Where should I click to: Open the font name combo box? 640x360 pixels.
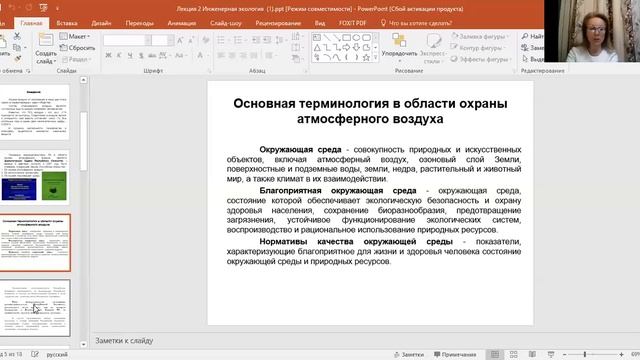(127, 40)
